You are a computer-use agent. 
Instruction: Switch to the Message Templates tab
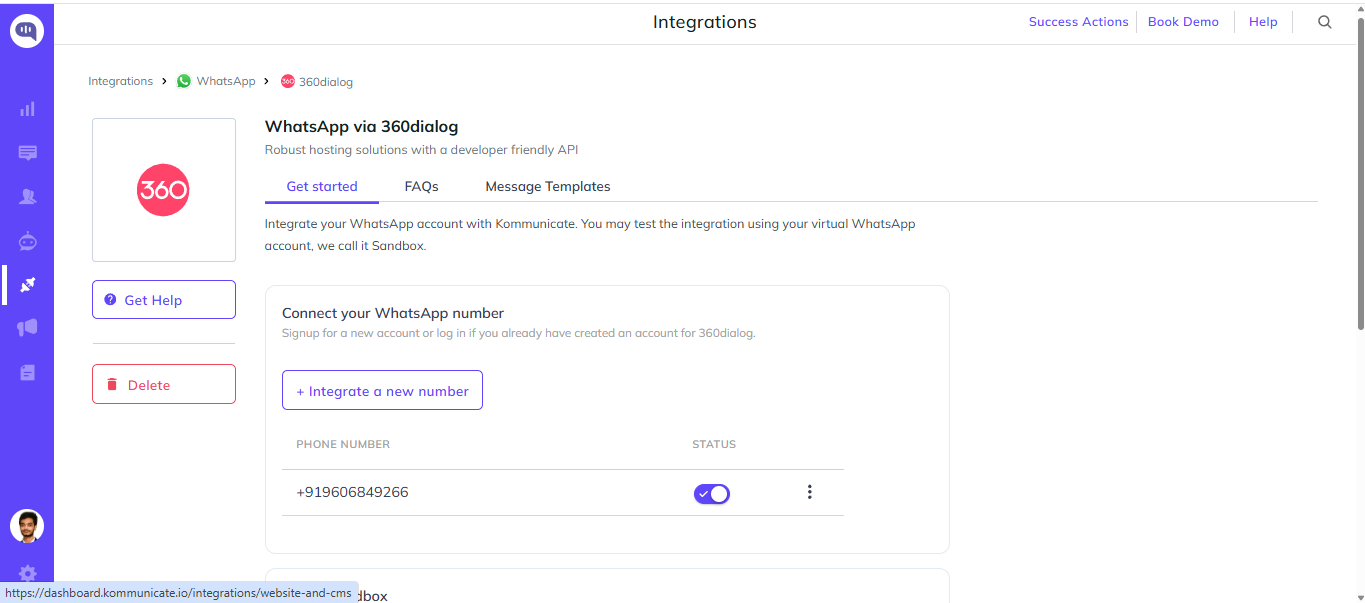548,186
